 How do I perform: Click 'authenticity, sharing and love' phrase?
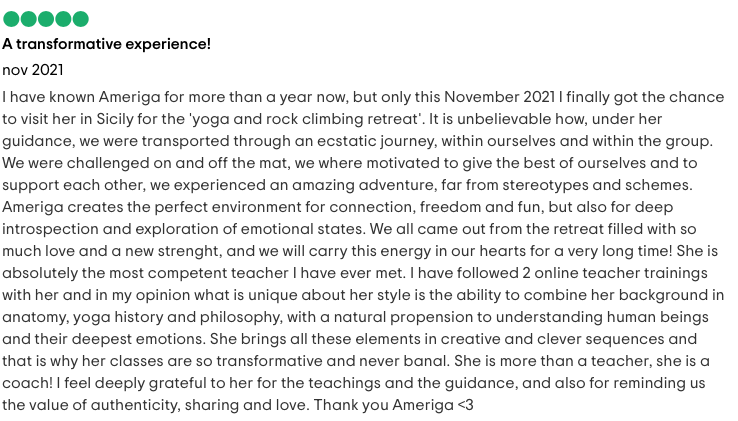point(200,405)
